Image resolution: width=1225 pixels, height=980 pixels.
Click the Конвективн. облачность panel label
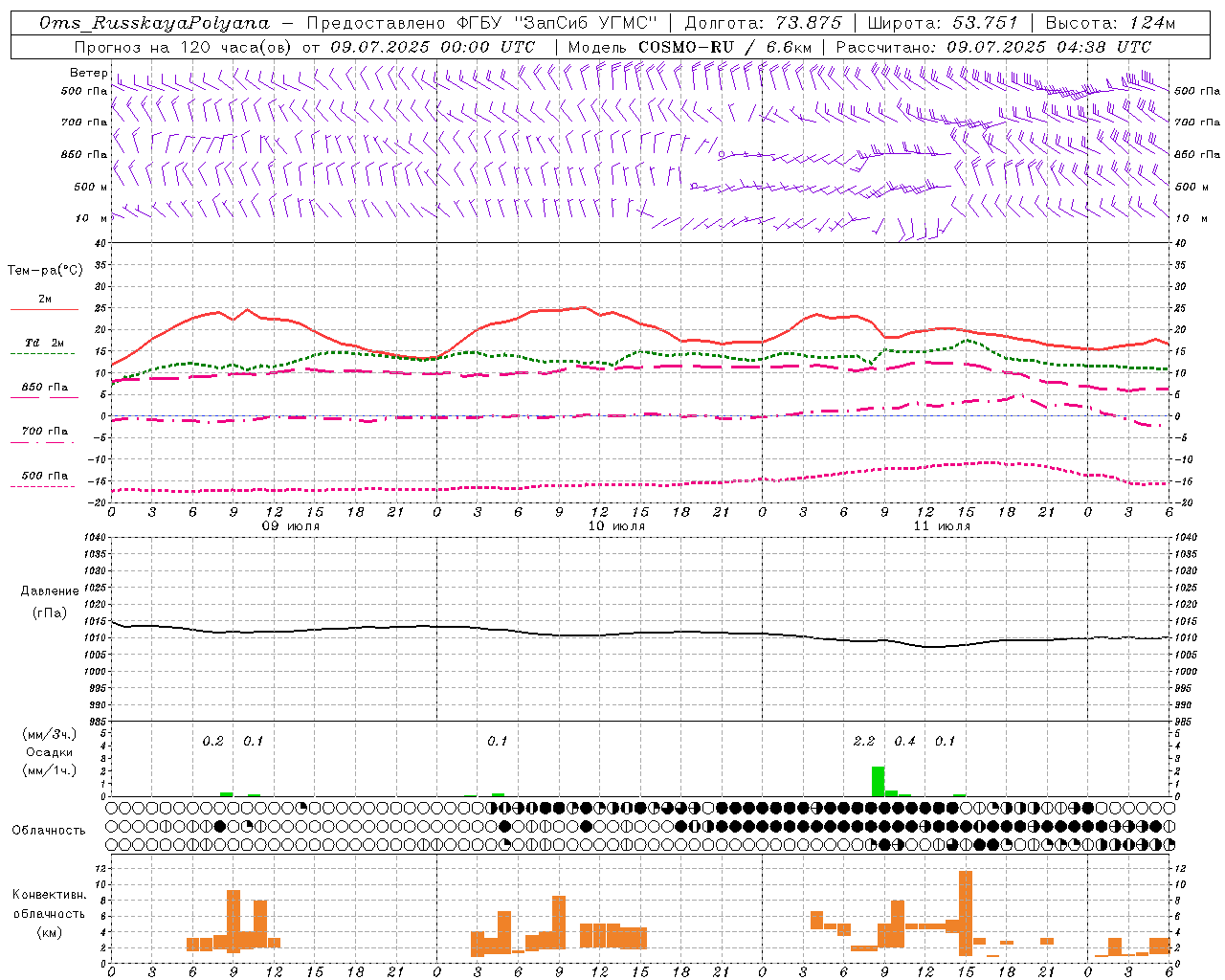[x=49, y=904]
